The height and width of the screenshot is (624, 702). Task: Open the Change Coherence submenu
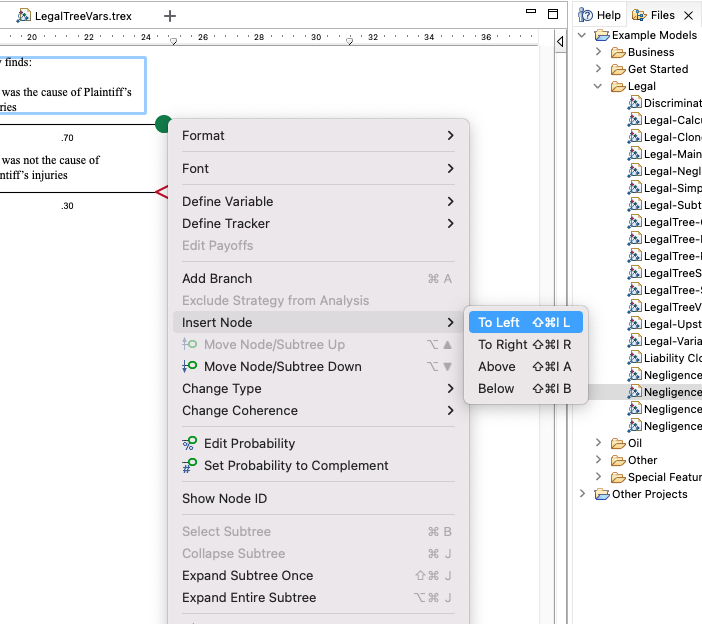point(318,410)
